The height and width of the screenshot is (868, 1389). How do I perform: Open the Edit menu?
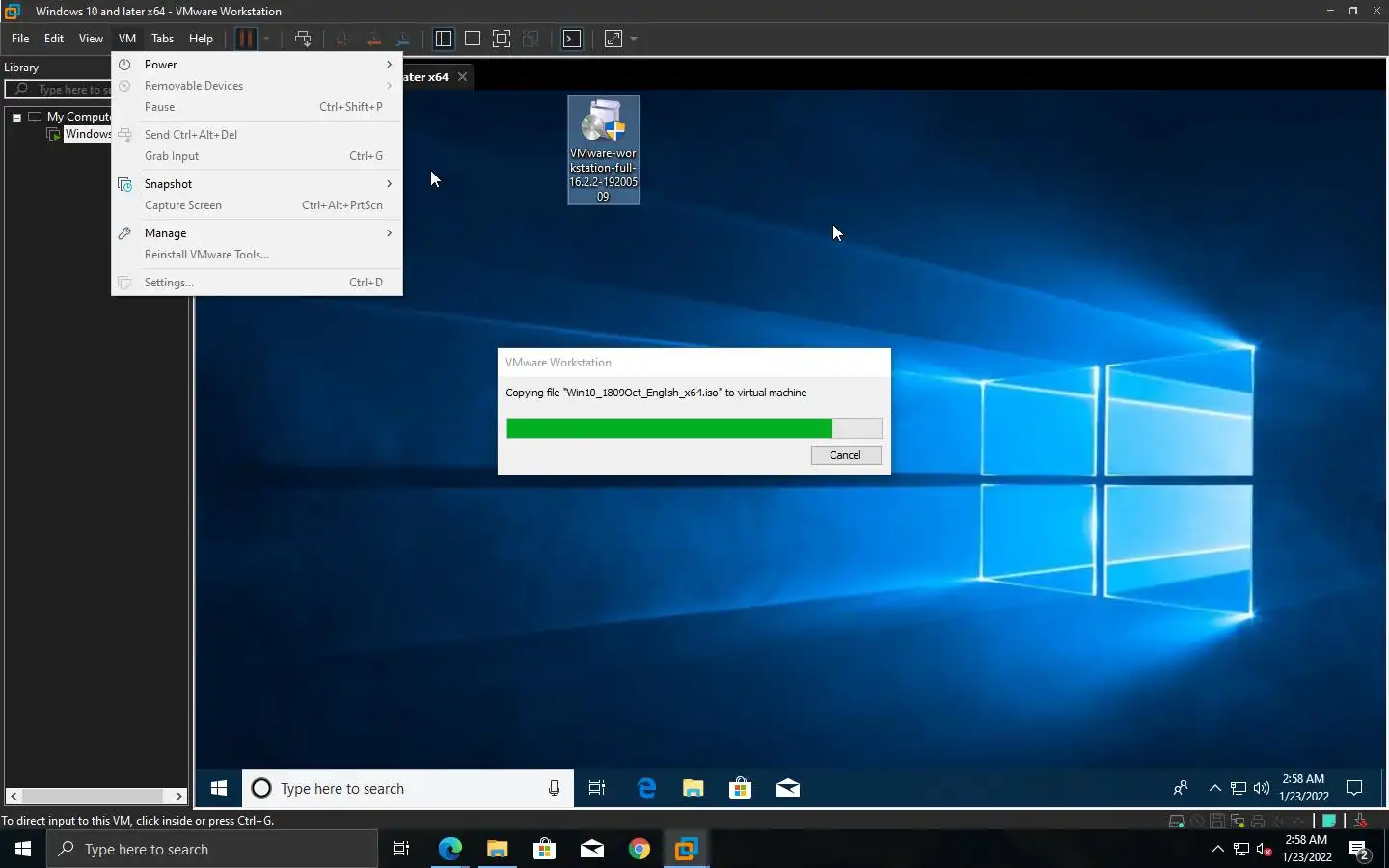coord(54,39)
